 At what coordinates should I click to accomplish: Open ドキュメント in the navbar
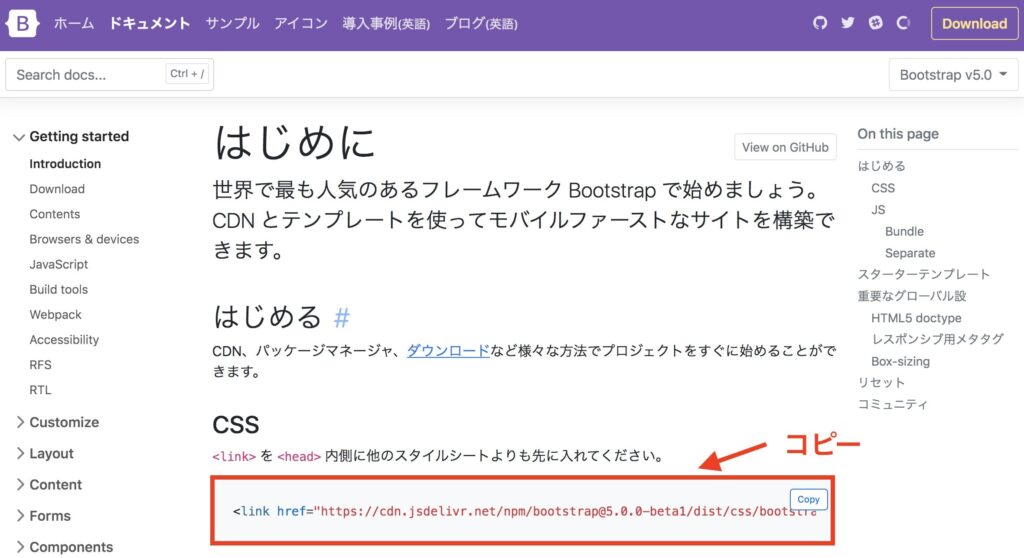click(150, 24)
